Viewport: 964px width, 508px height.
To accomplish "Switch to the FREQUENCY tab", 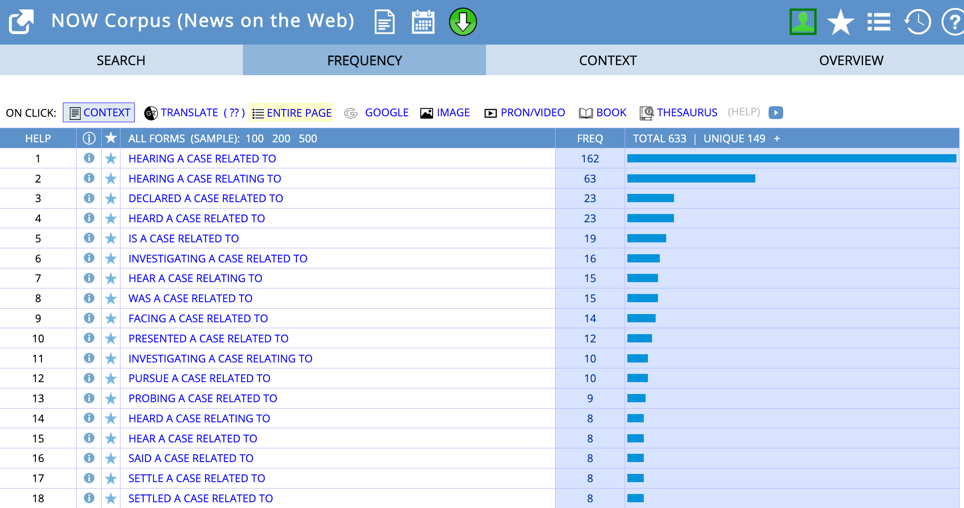I will (x=365, y=60).
